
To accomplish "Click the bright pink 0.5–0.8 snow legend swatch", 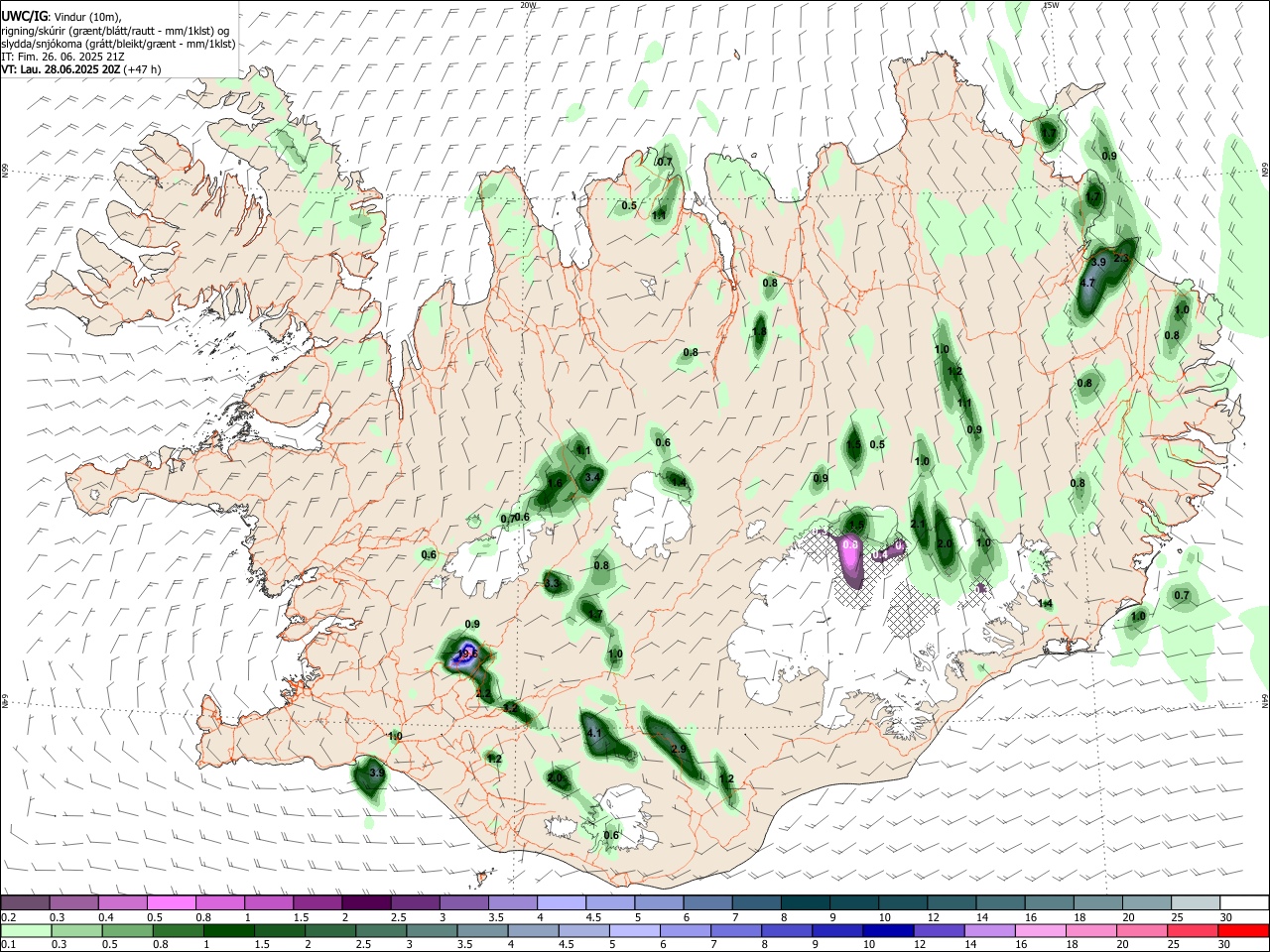I will [x=171, y=902].
